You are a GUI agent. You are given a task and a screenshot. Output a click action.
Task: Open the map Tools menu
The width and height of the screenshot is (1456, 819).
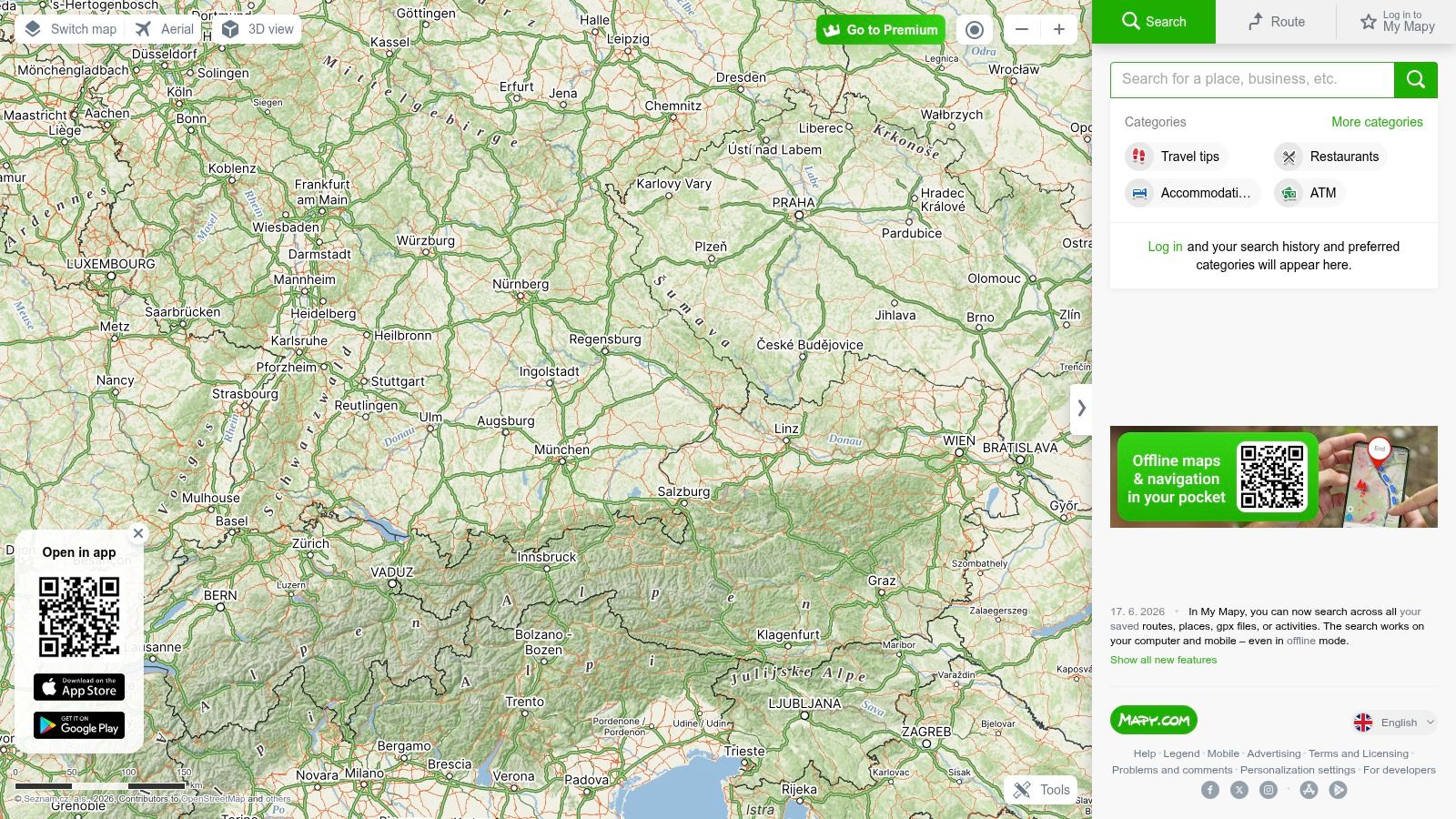click(x=1042, y=790)
